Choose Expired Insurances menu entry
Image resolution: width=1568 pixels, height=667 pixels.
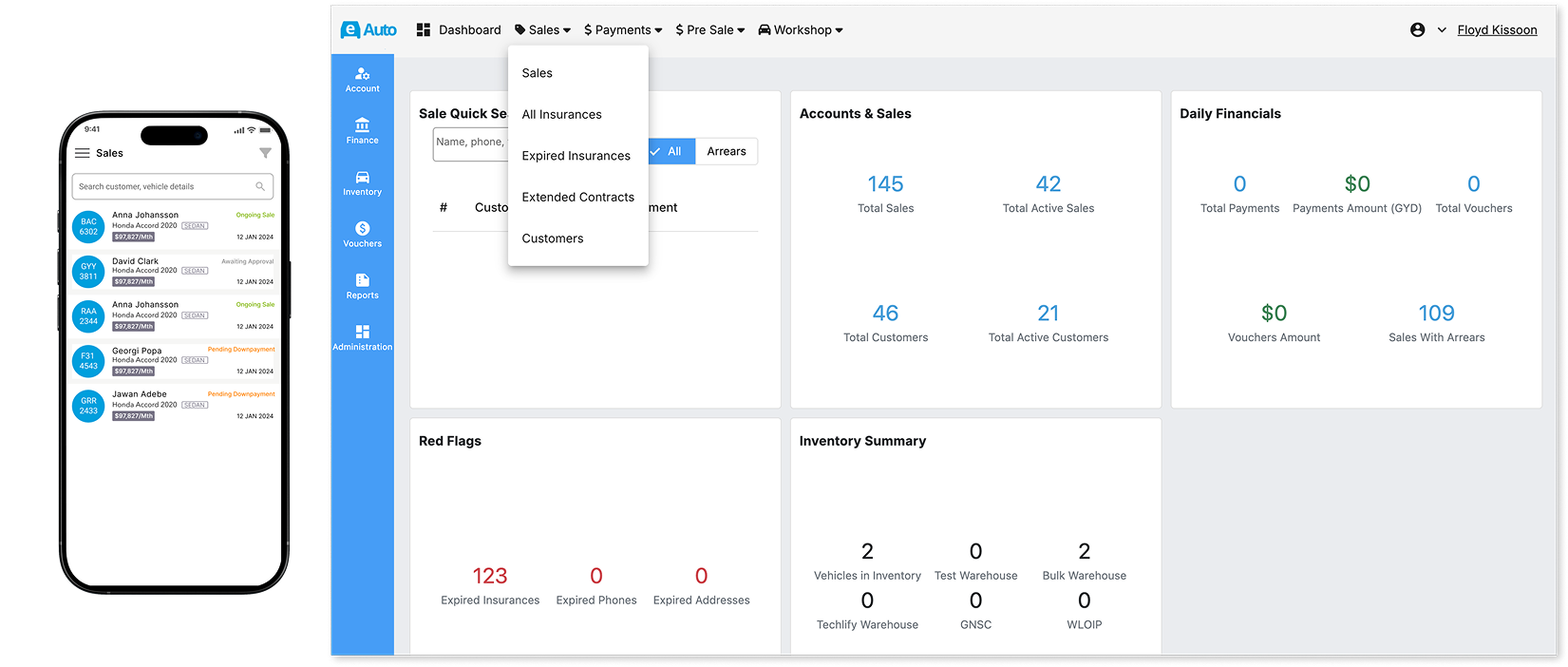[578, 156]
